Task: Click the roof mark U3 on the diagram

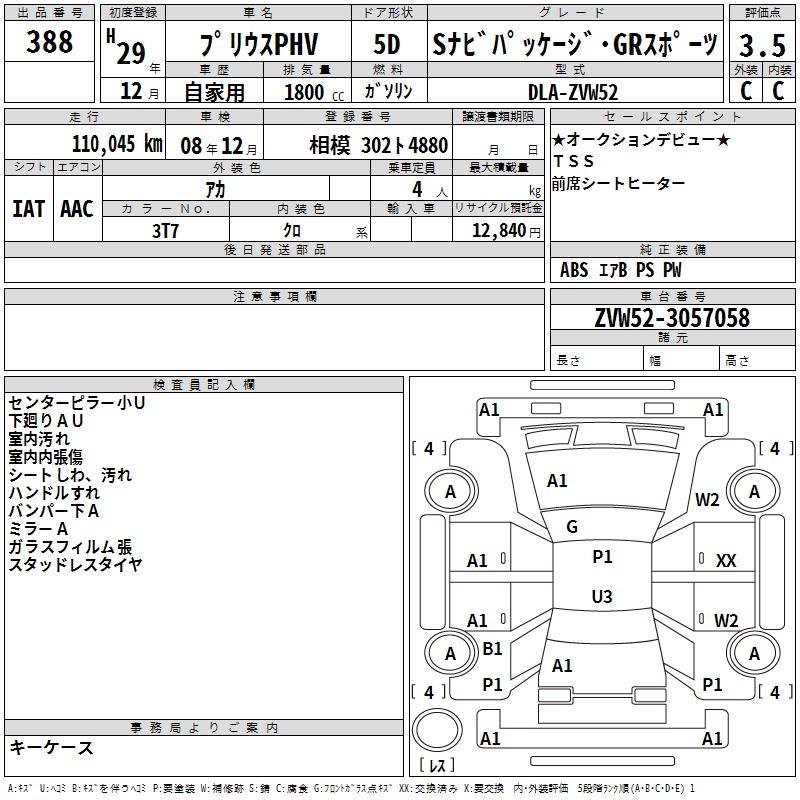Action: pos(602,596)
